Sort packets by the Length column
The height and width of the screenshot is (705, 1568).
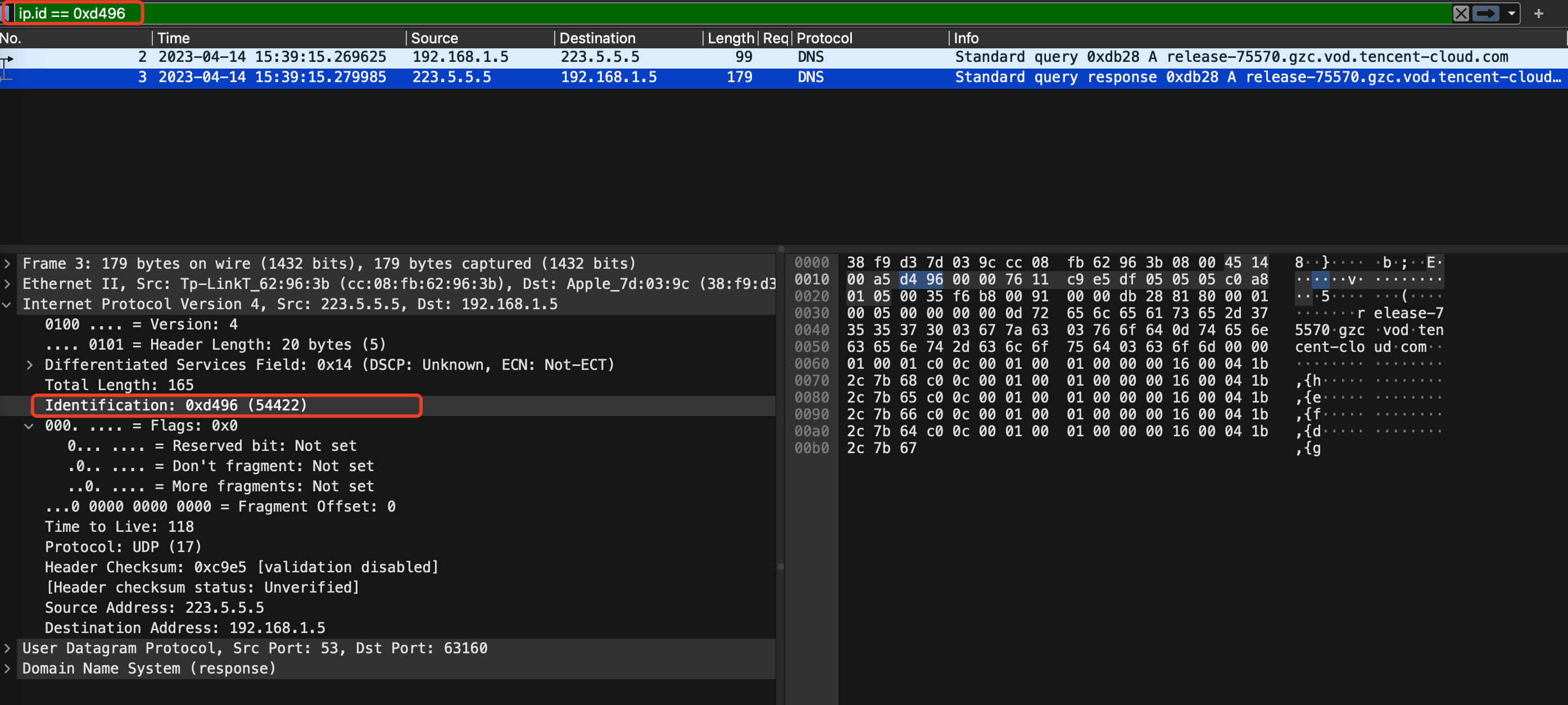731,38
